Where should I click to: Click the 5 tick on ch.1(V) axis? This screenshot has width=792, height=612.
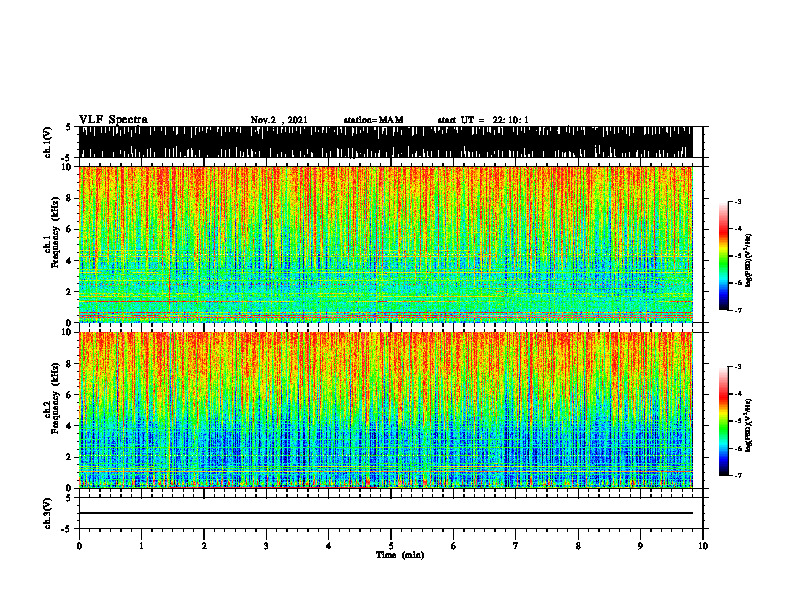pyautogui.click(x=69, y=128)
